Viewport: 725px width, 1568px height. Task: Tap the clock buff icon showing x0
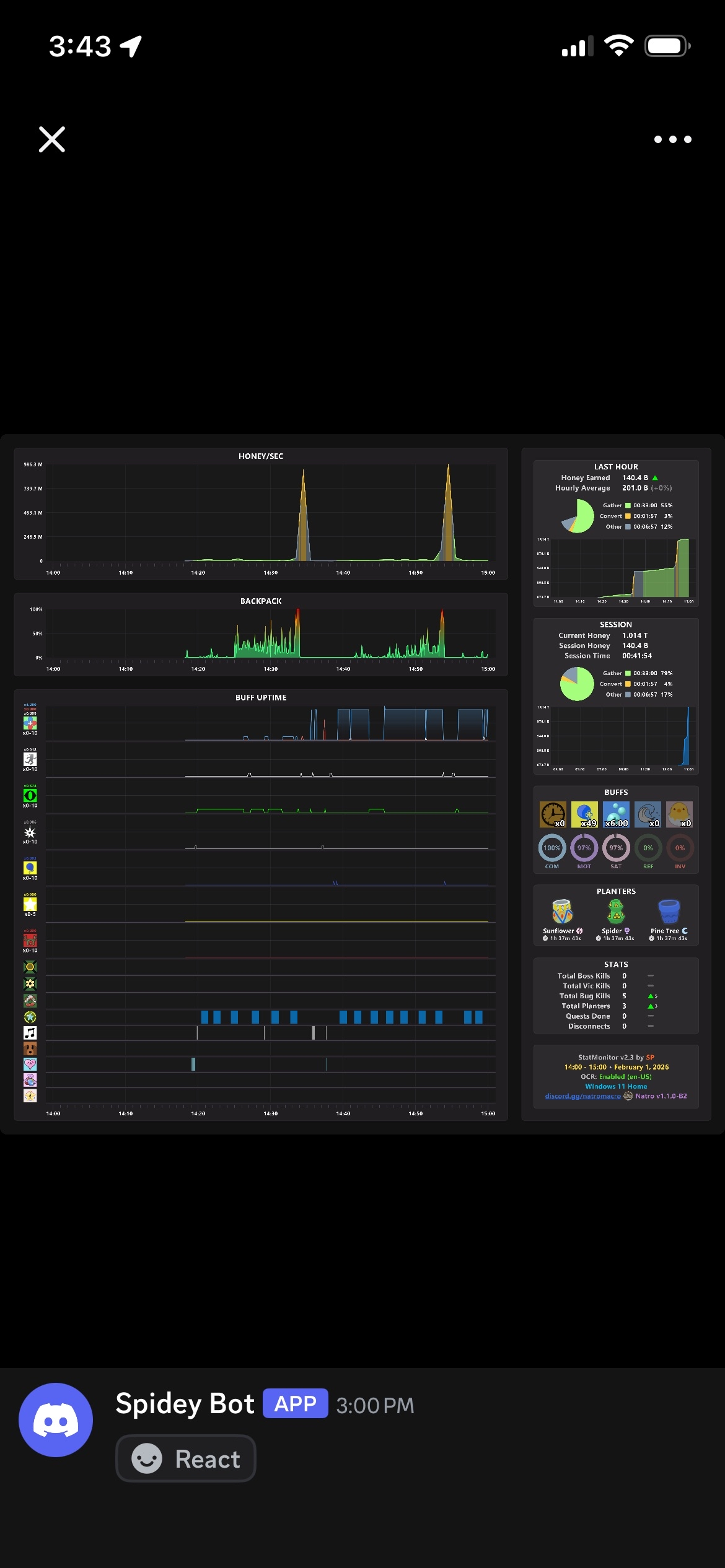553,814
